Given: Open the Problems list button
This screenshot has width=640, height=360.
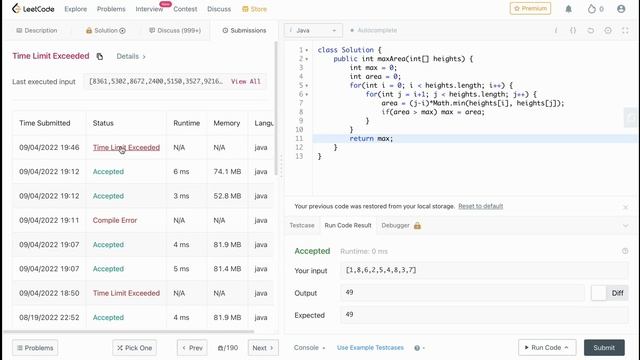Looking at the screenshot, I should [35, 348].
